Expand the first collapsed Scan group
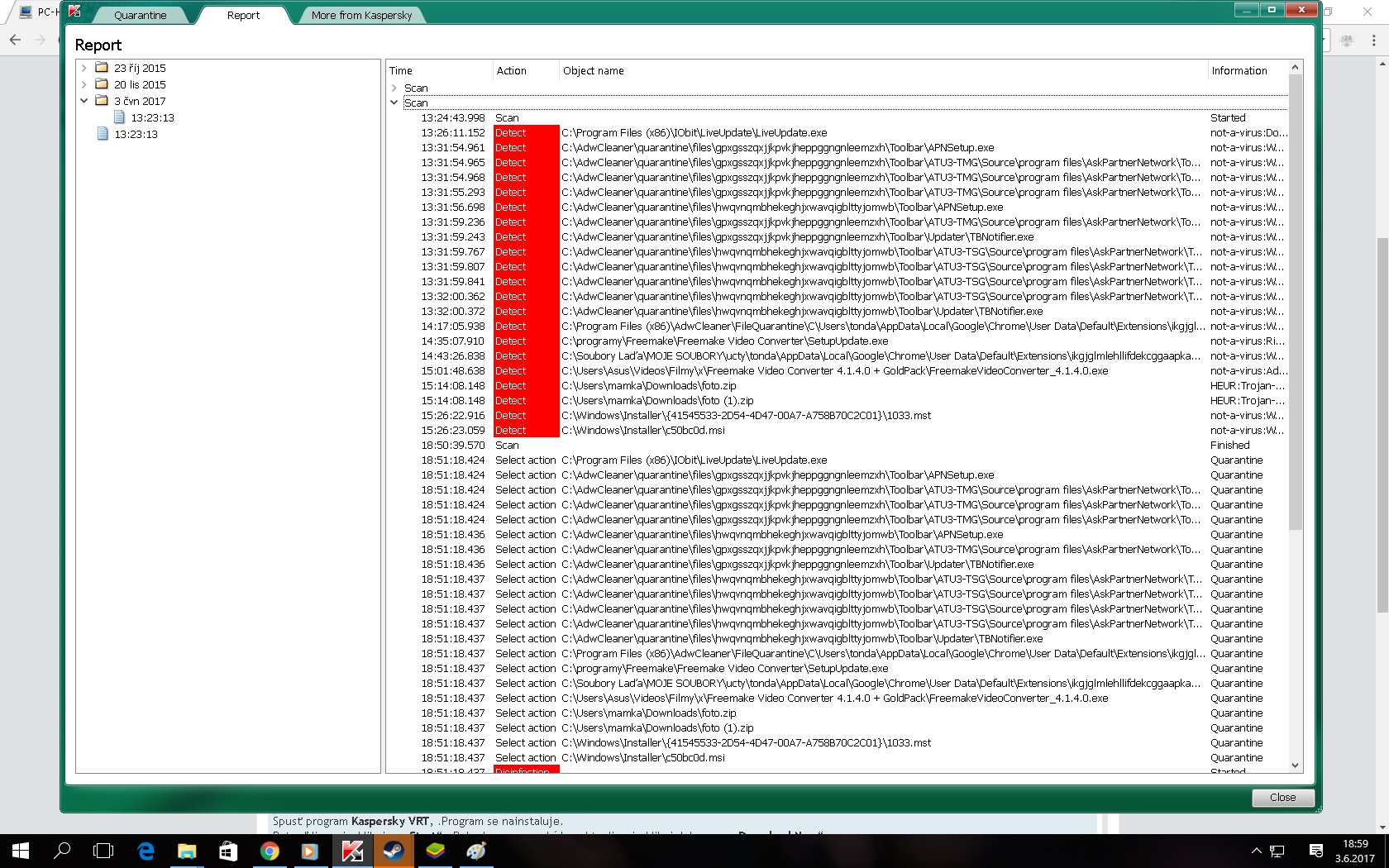 pyautogui.click(x=394, y=88)
